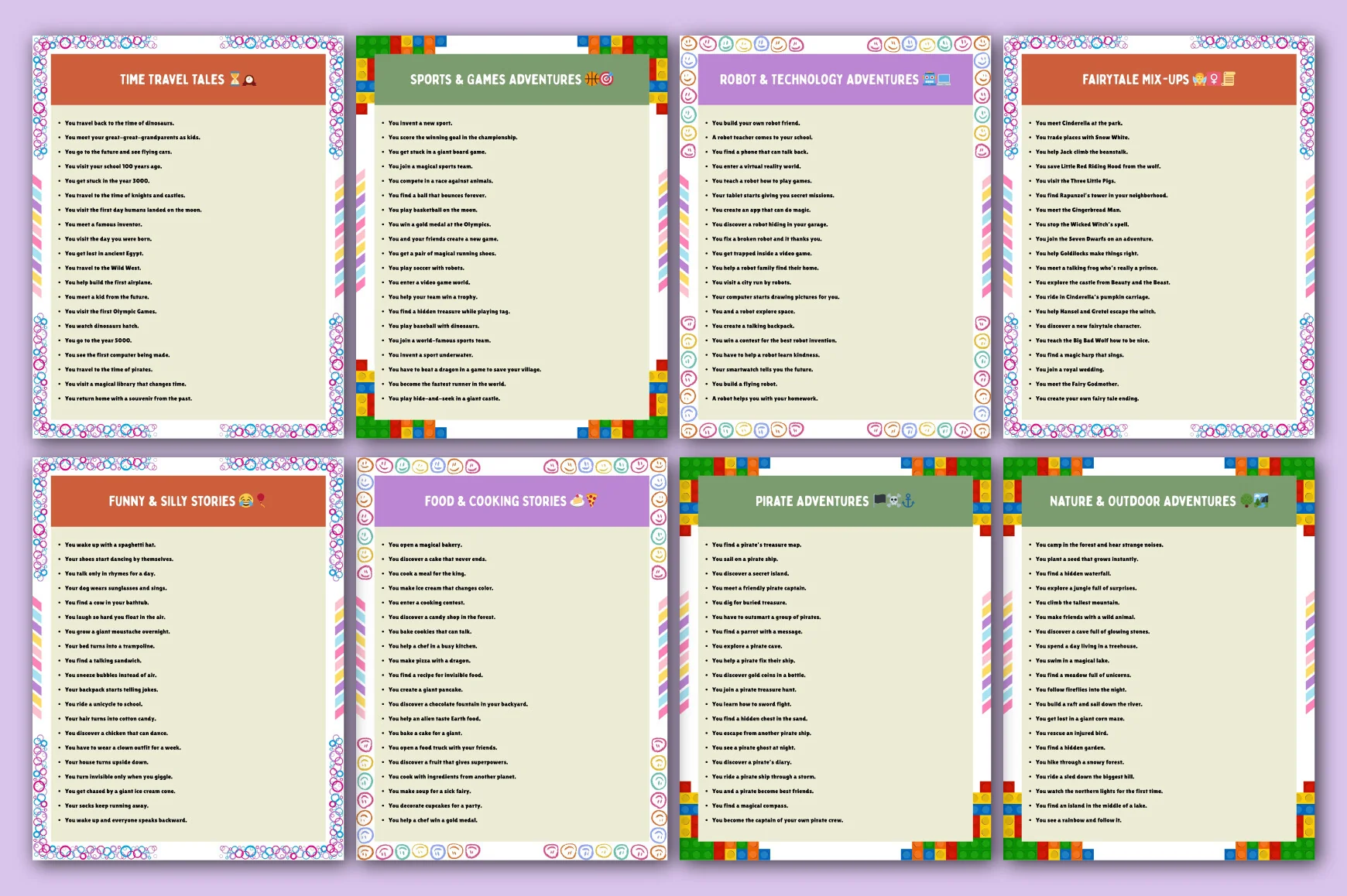Click the landscape picture emoji in the Nature & Outdoor header
This screenshot has width=1347, height=896.
point(1261,501)
